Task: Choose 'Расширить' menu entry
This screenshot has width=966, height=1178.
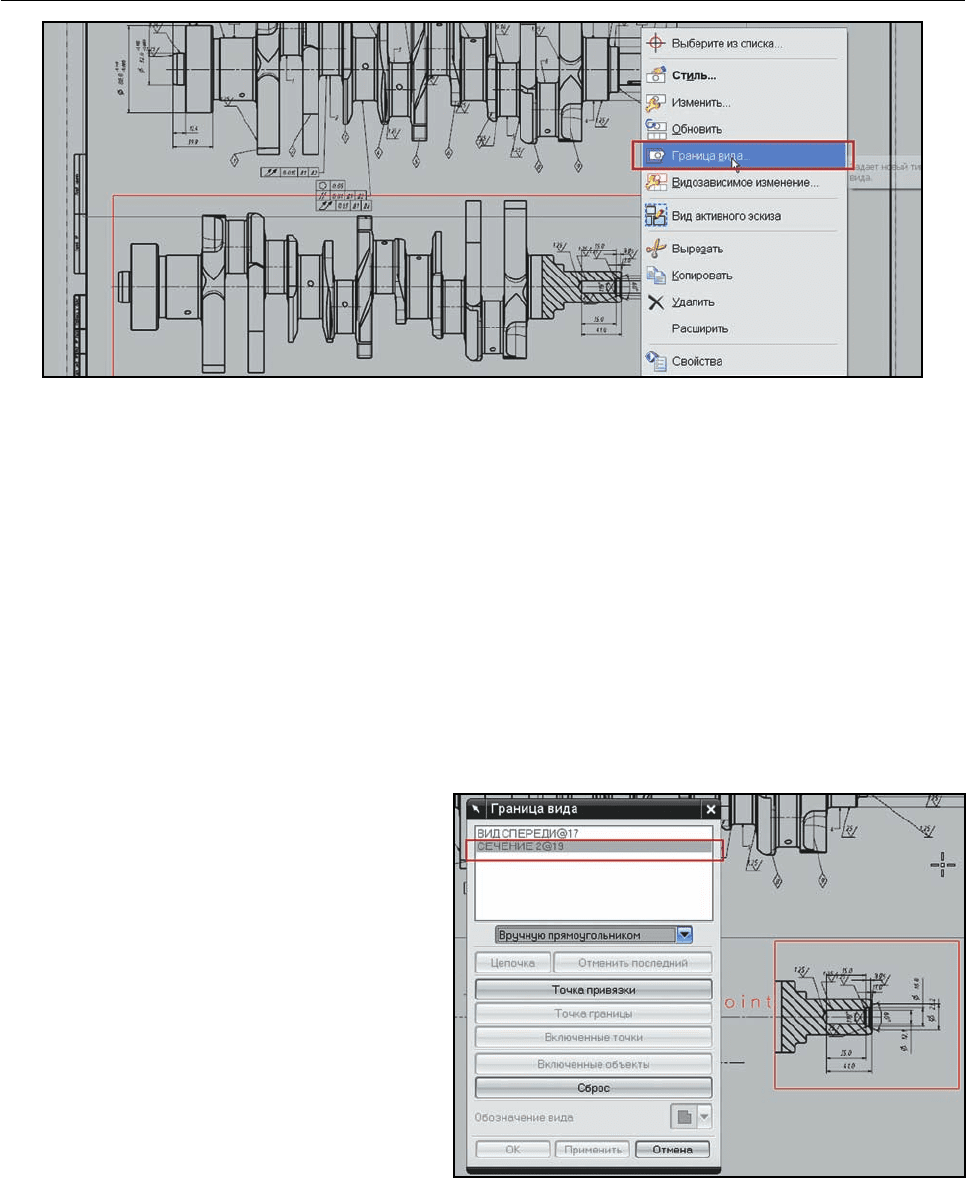Action: tap(744, 328)
